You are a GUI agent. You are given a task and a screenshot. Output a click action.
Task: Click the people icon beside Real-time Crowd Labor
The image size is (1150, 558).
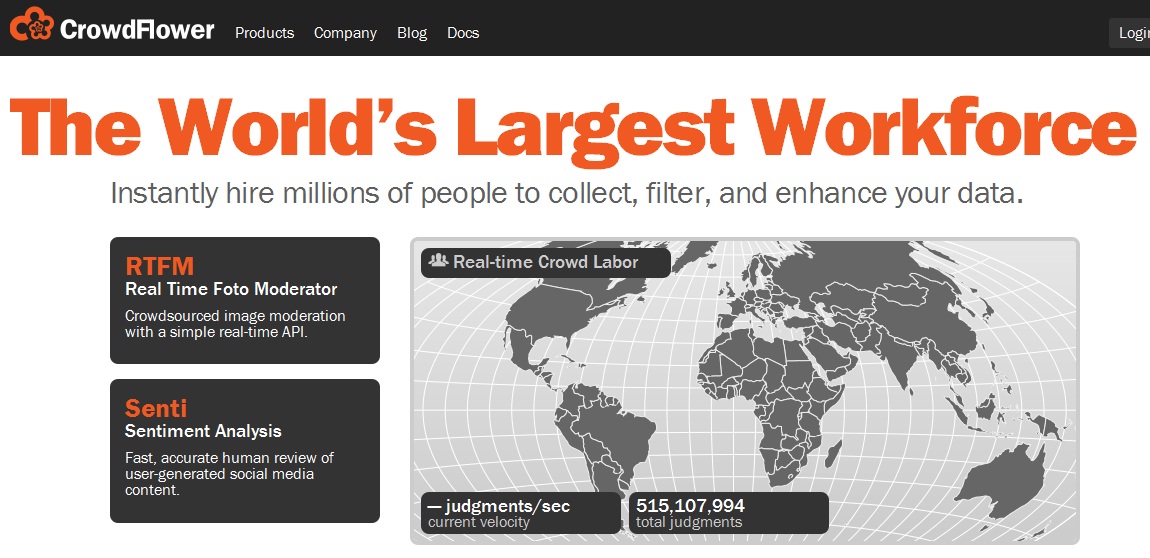(x=438, y=262)
